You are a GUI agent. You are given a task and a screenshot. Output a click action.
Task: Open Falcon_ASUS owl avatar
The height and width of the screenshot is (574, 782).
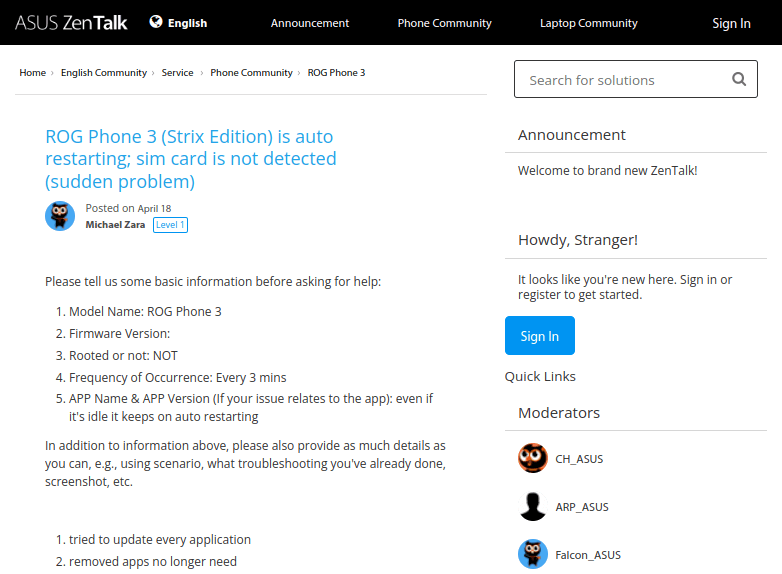coord(533,554)
